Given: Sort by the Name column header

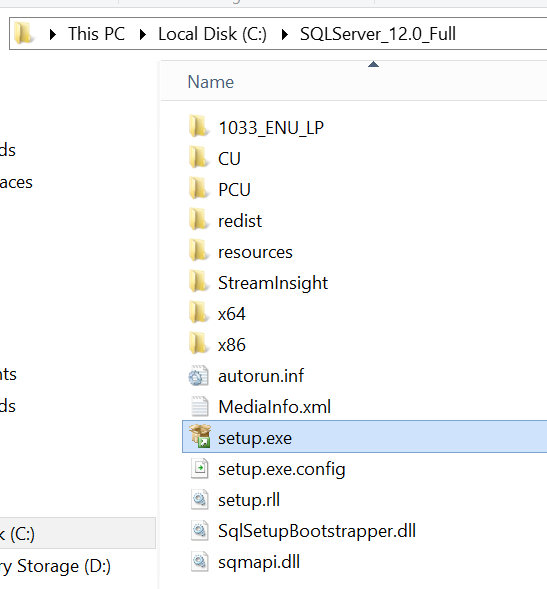Looking at the screenshot, I should point(211,82).
